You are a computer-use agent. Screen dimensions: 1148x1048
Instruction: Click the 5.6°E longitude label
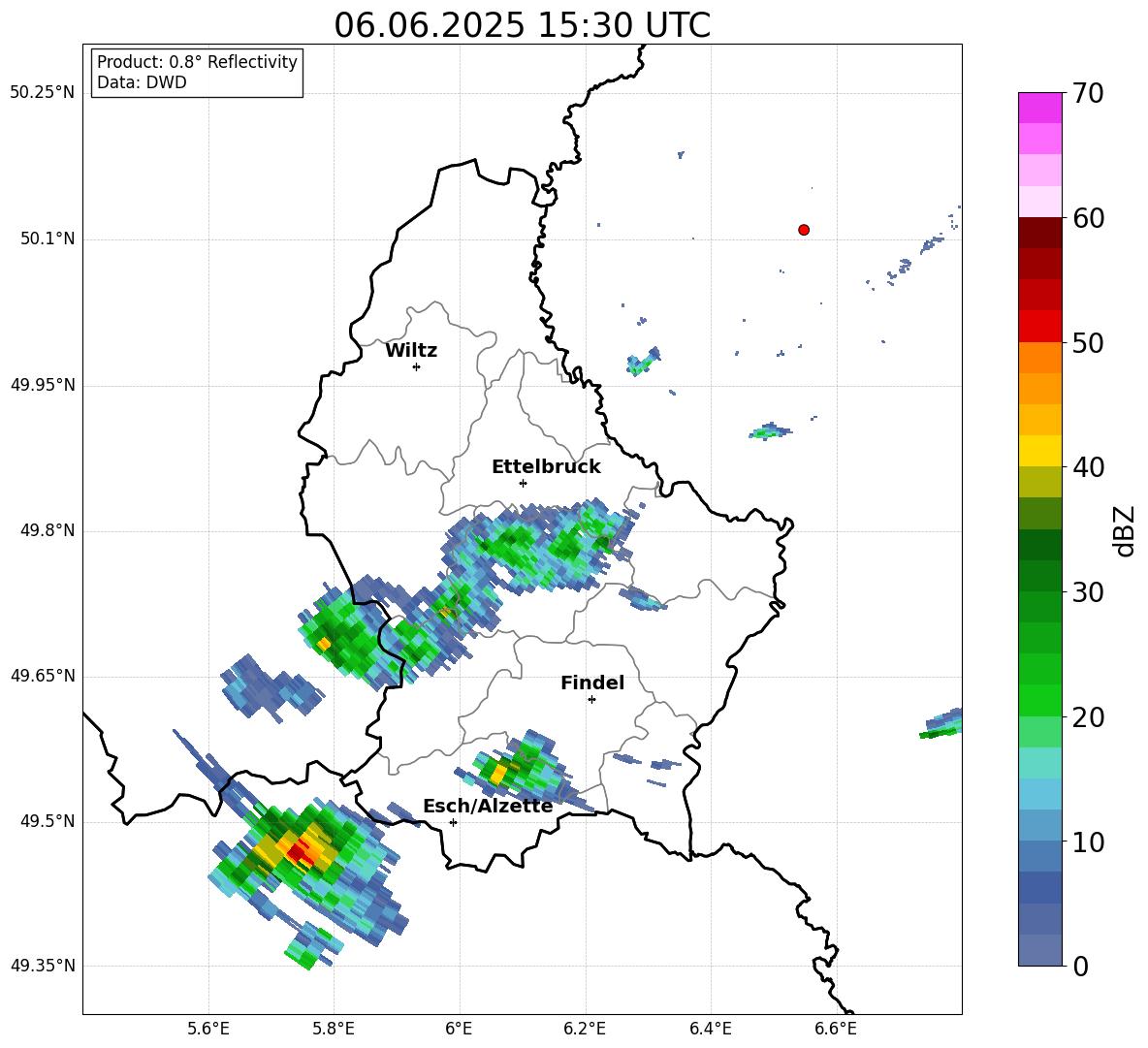pos(208,1029)
